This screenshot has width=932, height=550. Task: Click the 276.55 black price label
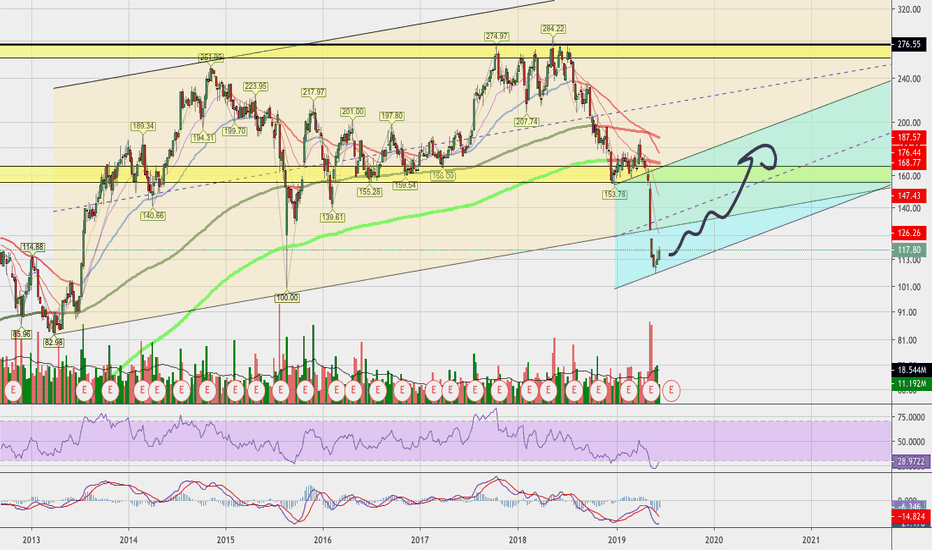909,45
